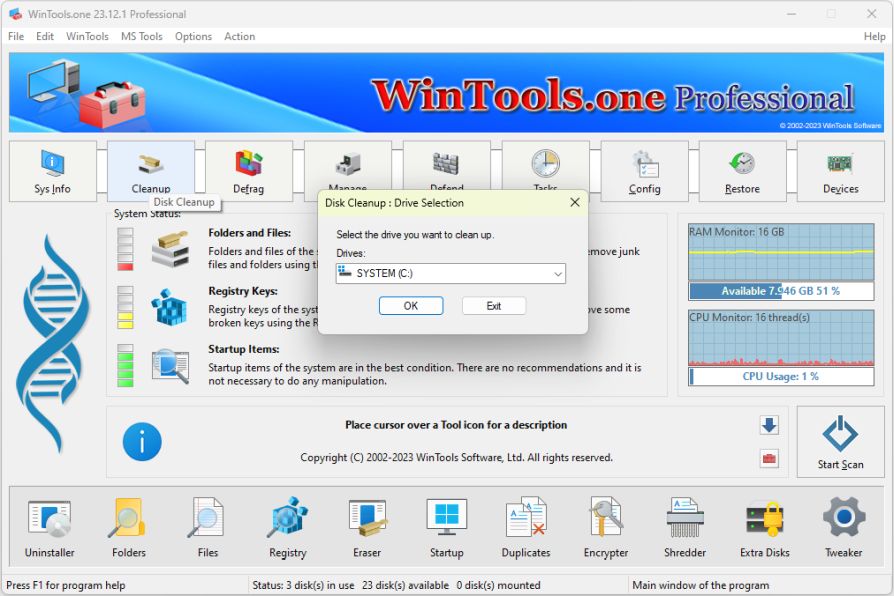Click the CPU Monitor graph
The height and width of the screenshot is (596, 894).
pyautogui.click(x=781, y=338)
